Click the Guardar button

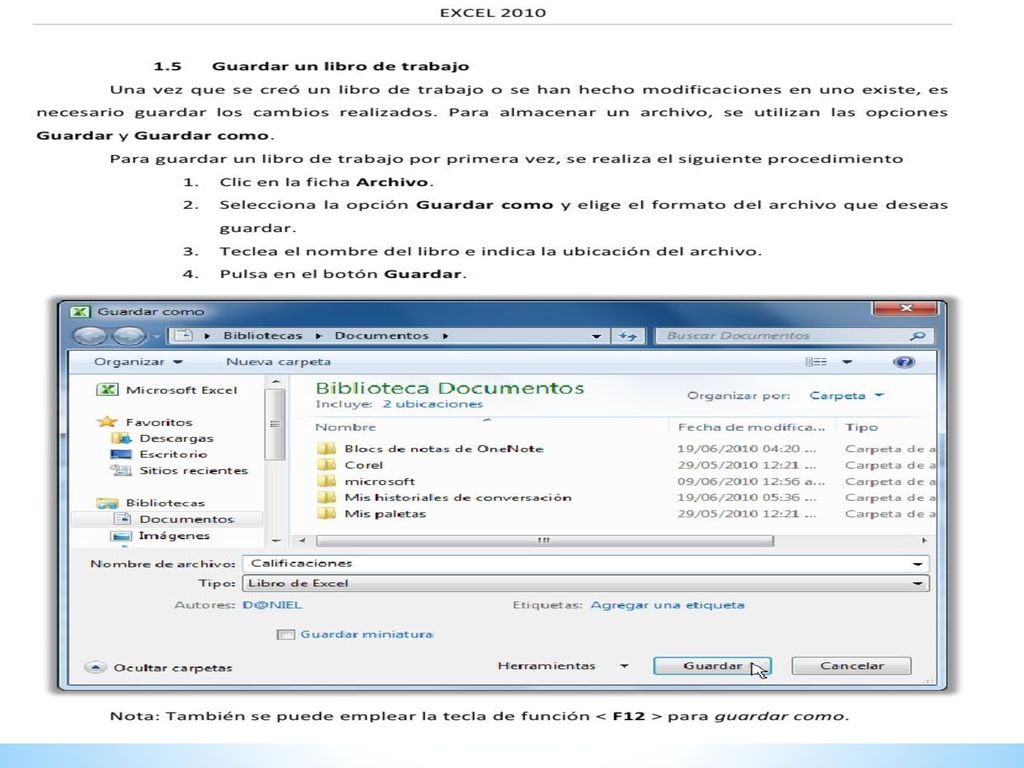pyautogui.click(x=712, y=666)
